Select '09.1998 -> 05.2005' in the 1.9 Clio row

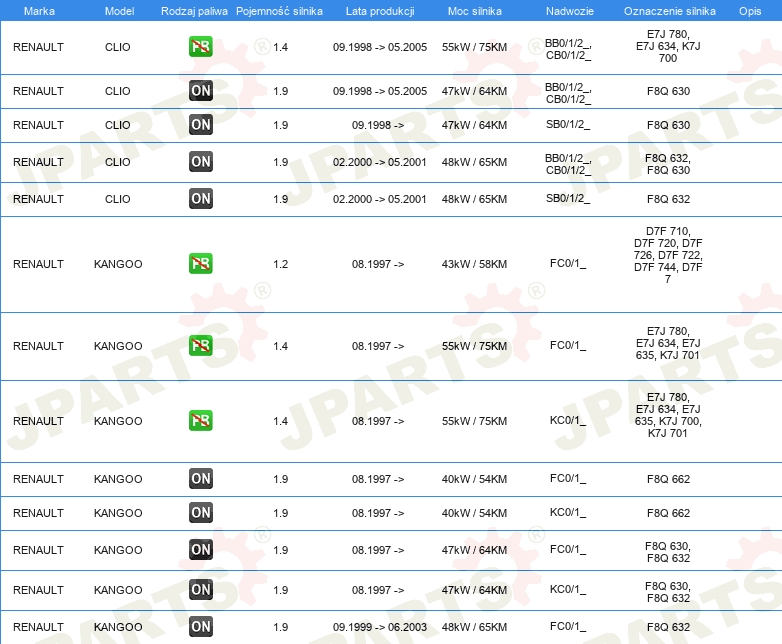click(380, 91)
